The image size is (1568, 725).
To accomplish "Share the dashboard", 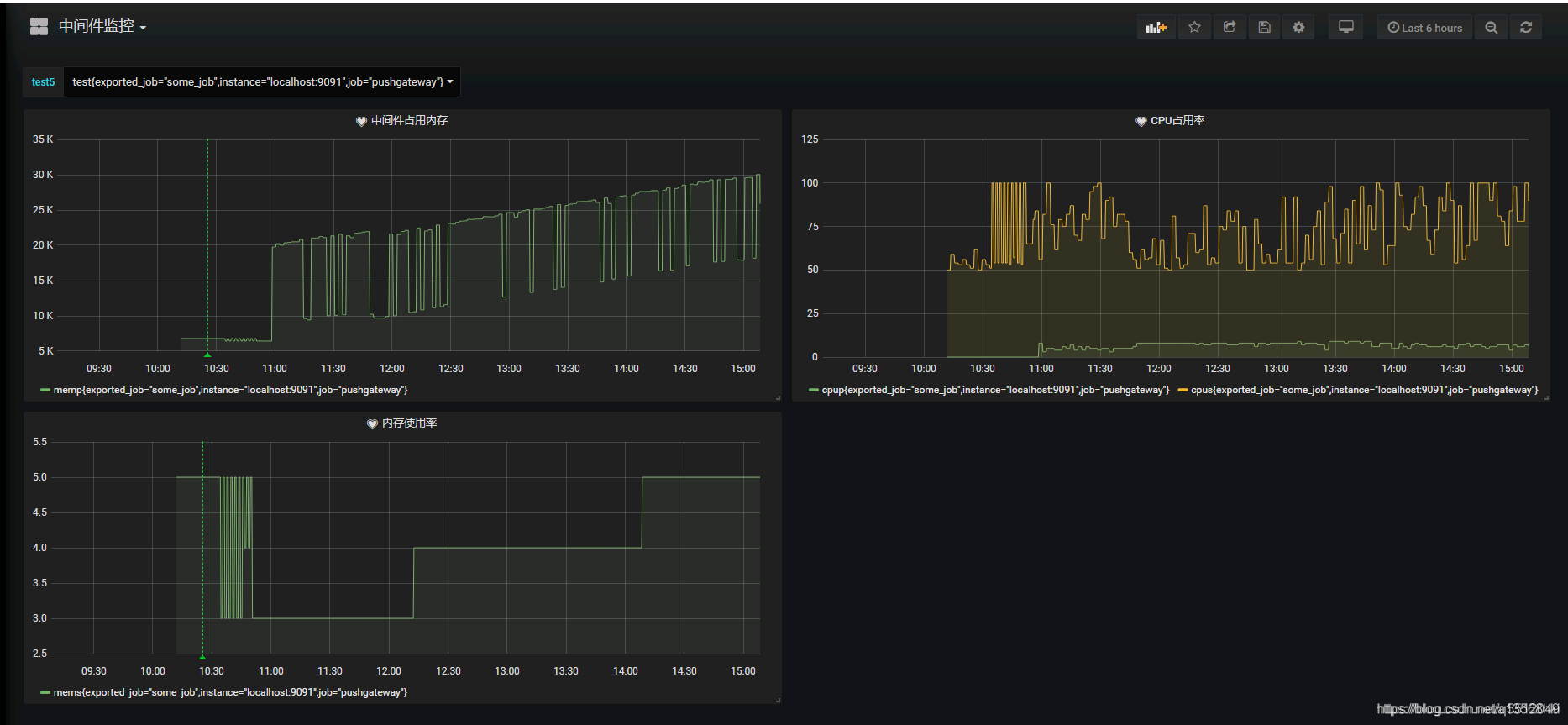I will coord(1230,28).
